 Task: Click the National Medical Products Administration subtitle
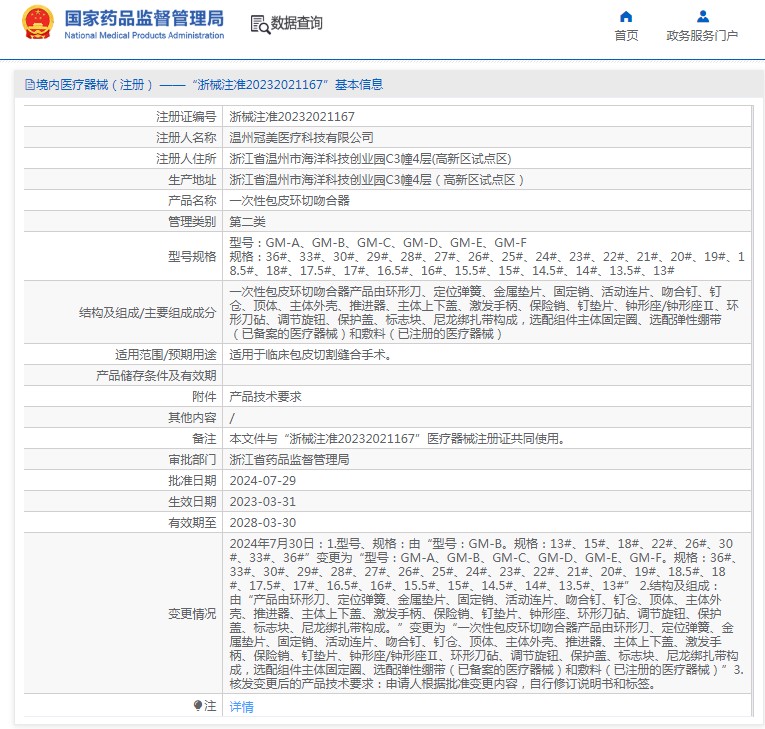coord(144,36)
